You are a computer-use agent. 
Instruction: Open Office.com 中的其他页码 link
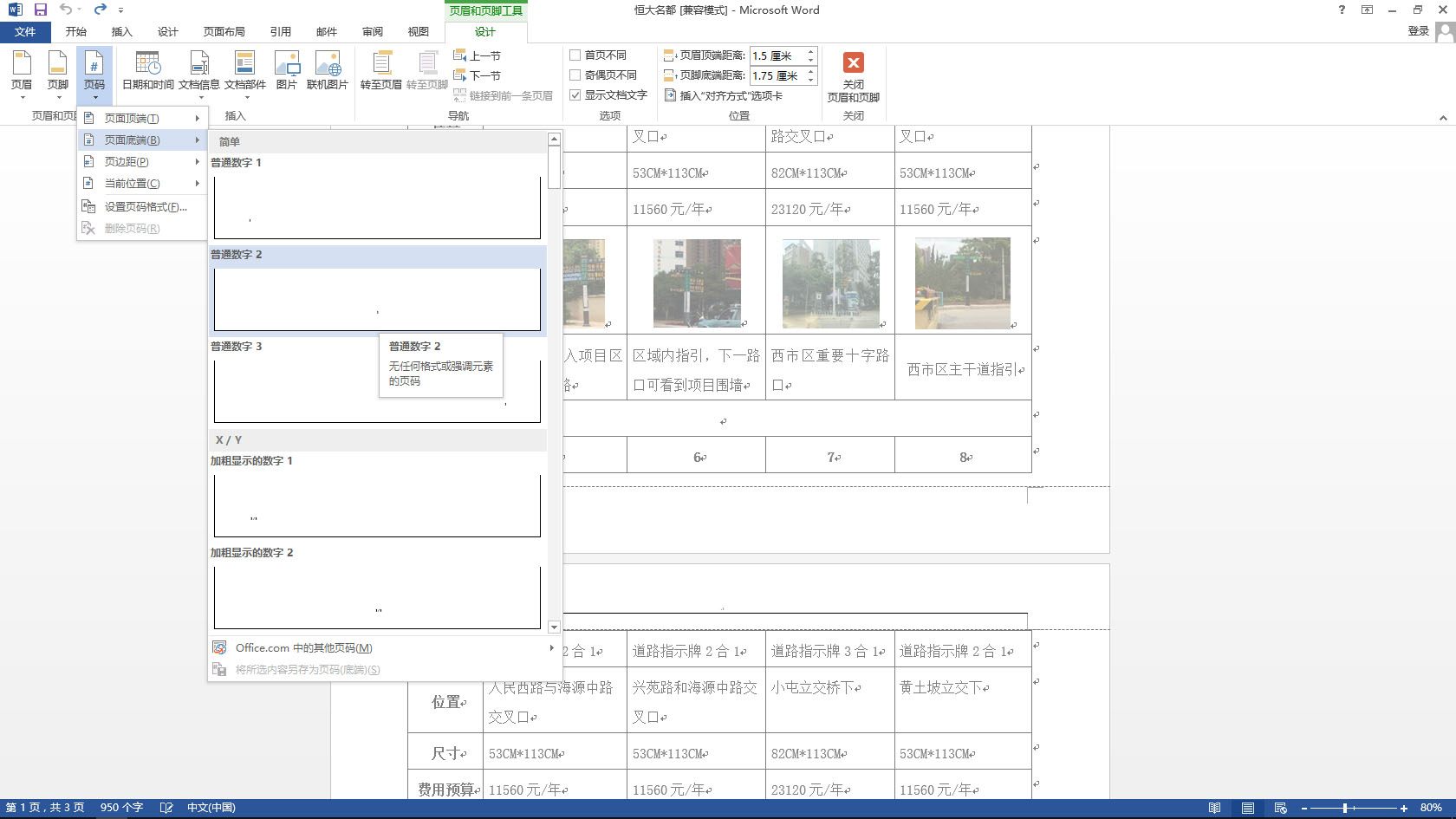pos(303,648)
